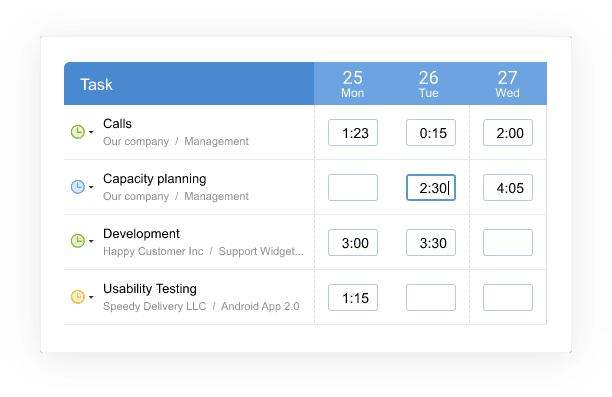Select the Calls Tuesday field showing 0:15
The image size is (612, 397).
pos(431,133)
